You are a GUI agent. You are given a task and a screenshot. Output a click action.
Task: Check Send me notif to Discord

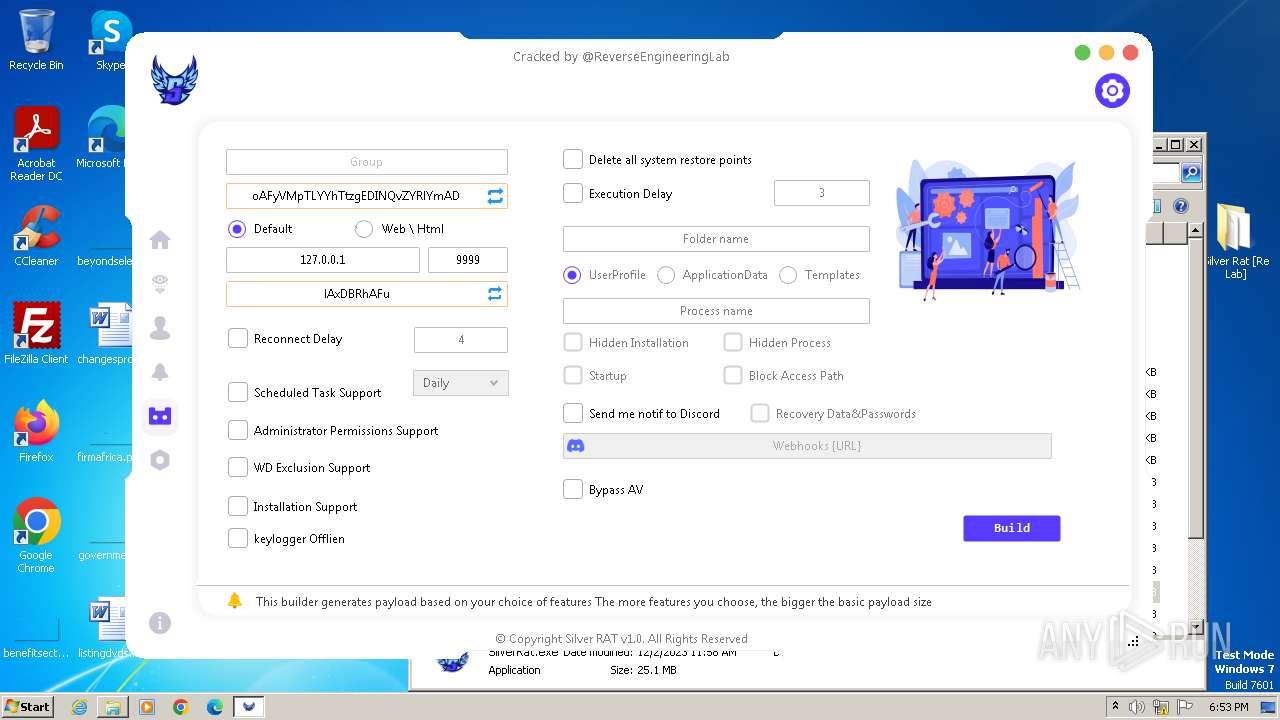[x=573, y=413]
